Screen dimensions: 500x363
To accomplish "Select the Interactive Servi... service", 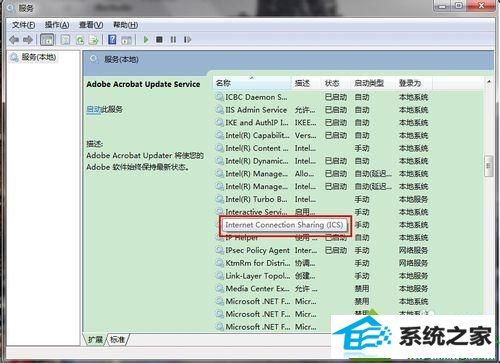I will [x=322, y=212].
